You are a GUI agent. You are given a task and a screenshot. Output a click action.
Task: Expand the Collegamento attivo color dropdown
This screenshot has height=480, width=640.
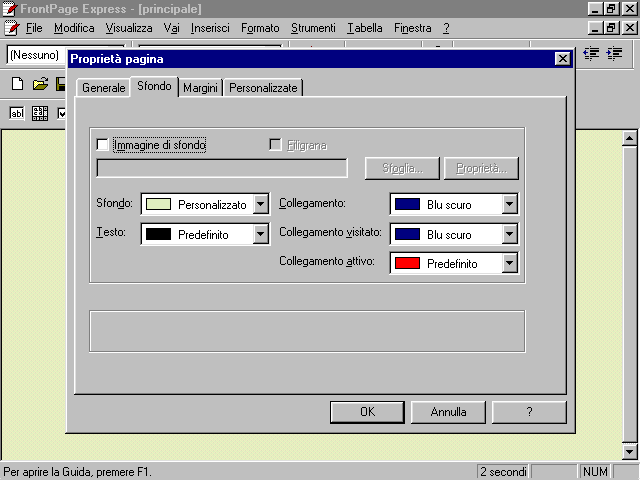click(509, 263)
